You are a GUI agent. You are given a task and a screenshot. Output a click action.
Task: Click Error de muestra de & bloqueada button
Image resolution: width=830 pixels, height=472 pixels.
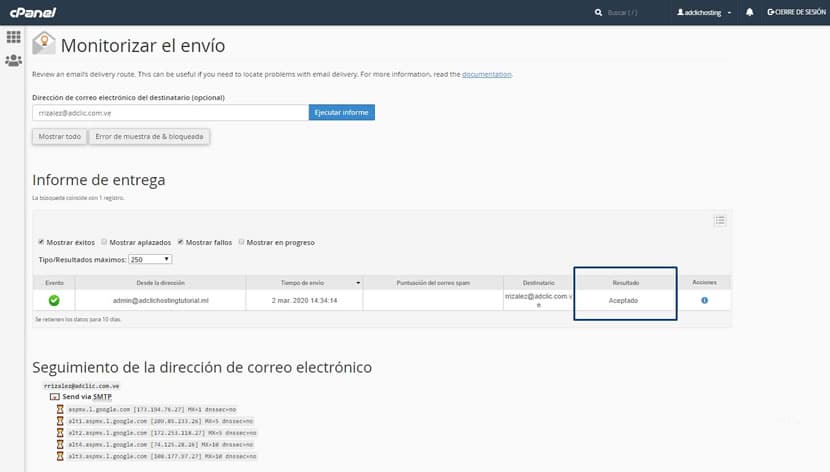[x=149, y=137]
